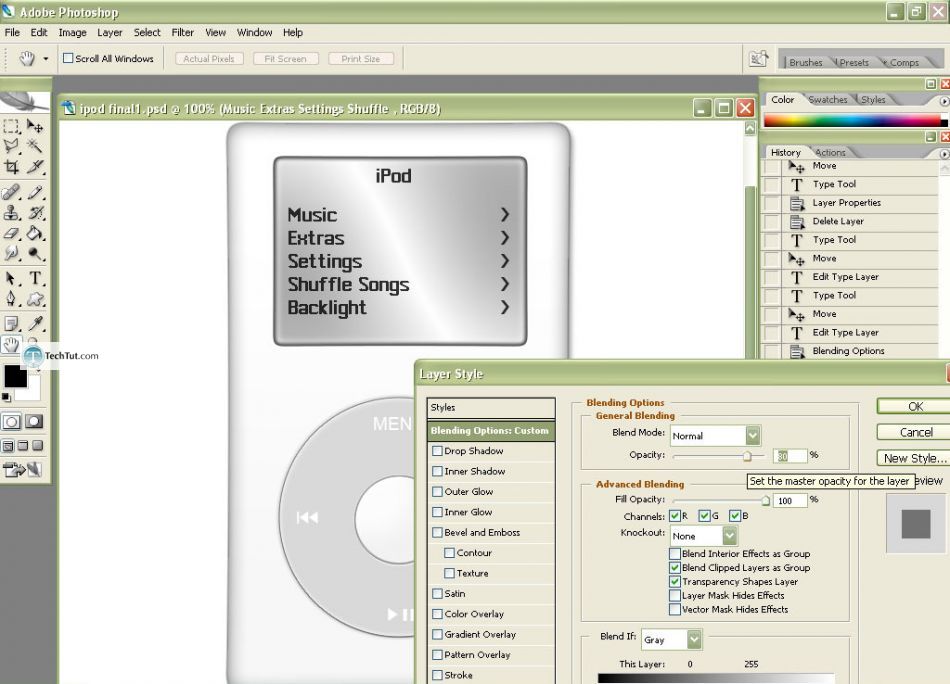Enable the Inner Shadow effect
950x684 pixels.
(x=437, y=471)
